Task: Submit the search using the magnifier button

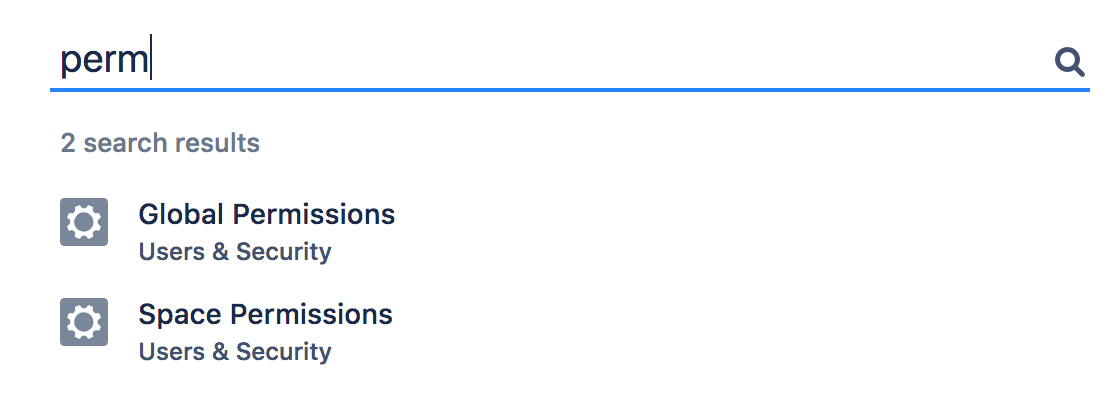Action: (x=1070, y=63)
